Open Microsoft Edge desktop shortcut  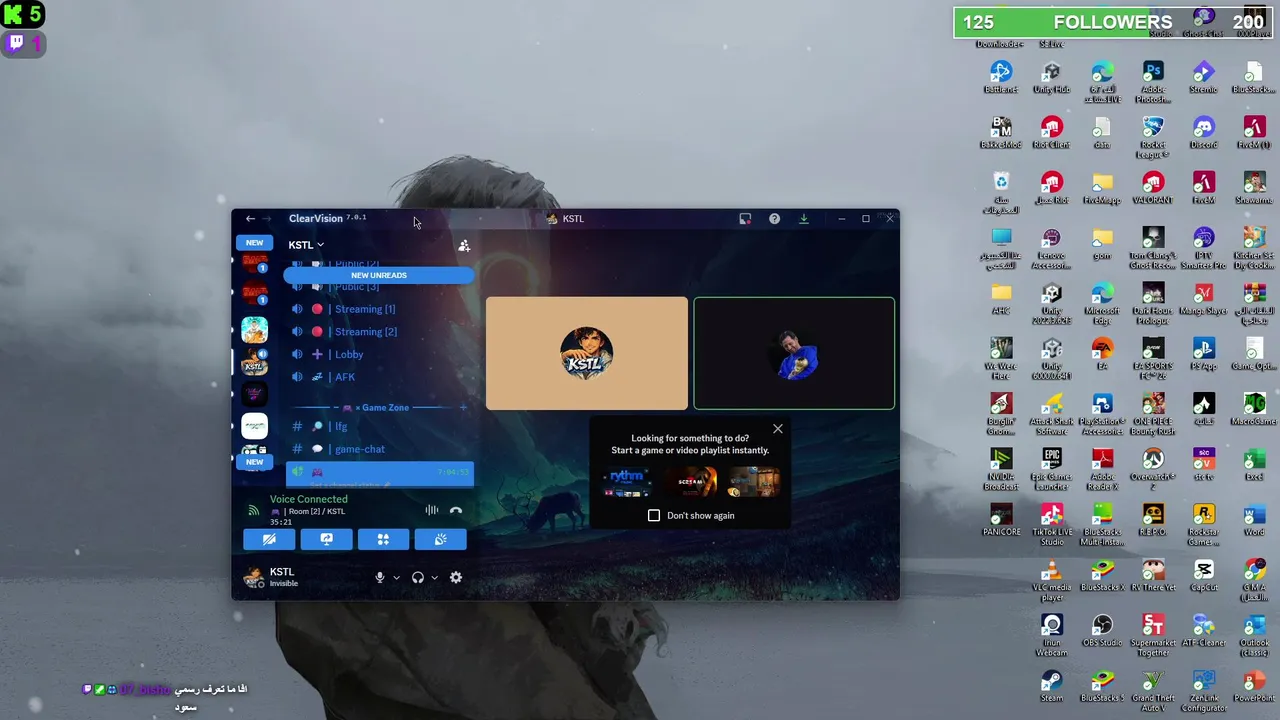[x=1102, y=302]
